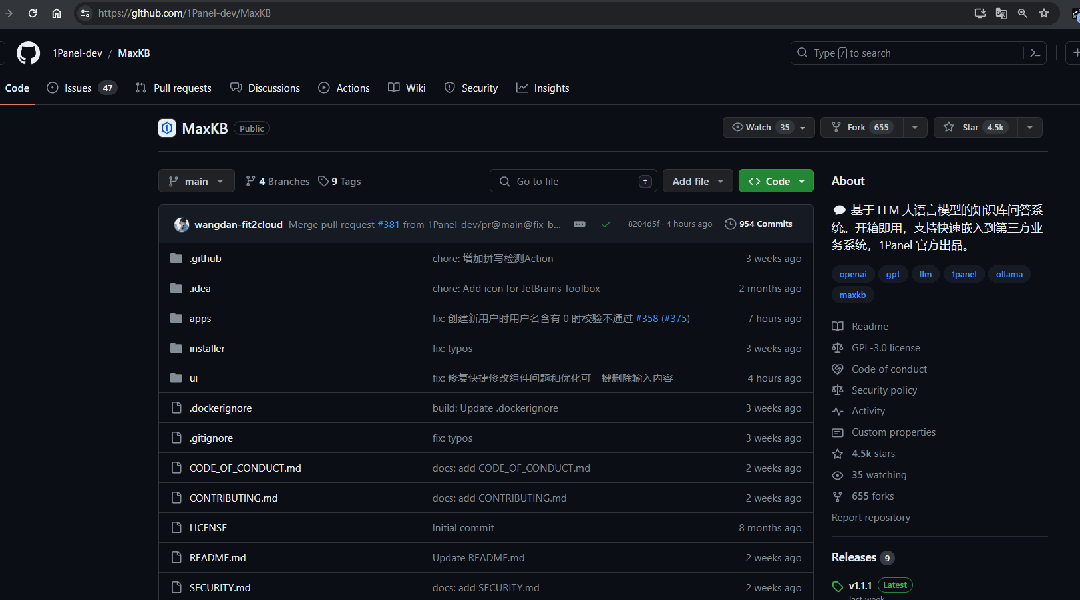The width and height of the screenshot is (1080, 600).
Task: Open the Pull requests tab
Action: click(174, 88)
